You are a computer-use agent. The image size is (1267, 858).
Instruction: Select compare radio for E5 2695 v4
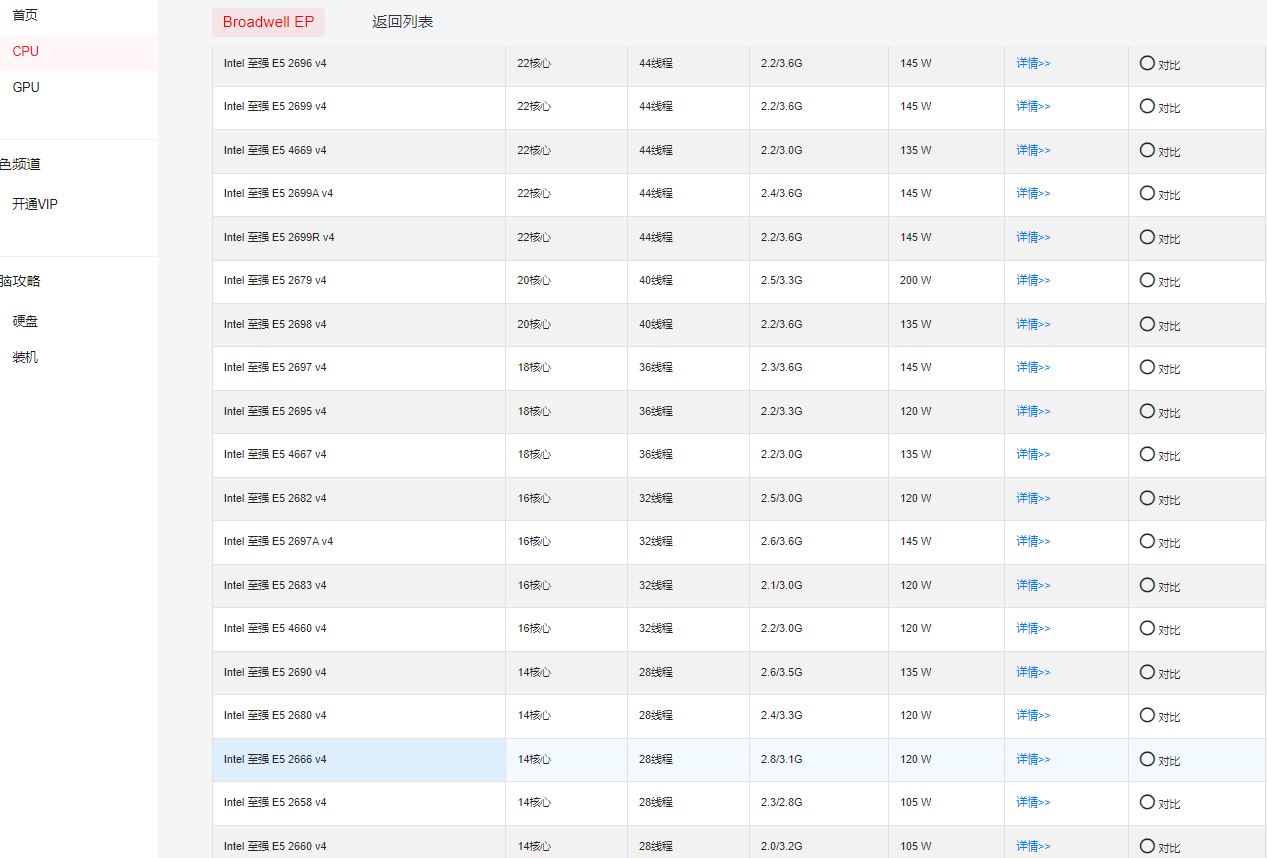click(x=1147, y=410)
